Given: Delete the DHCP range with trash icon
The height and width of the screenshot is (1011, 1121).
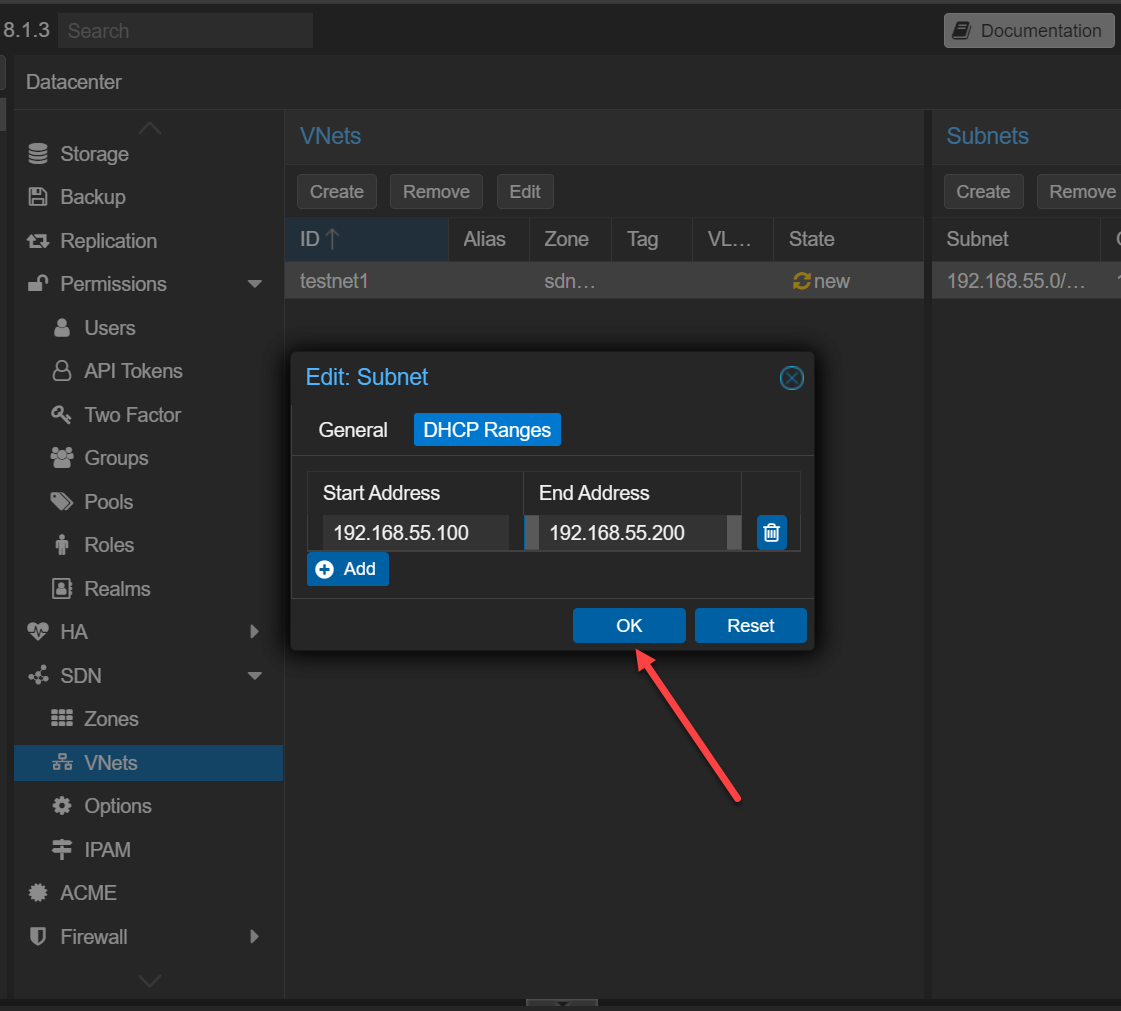Looking at the screenshot, I should (771, 533).
